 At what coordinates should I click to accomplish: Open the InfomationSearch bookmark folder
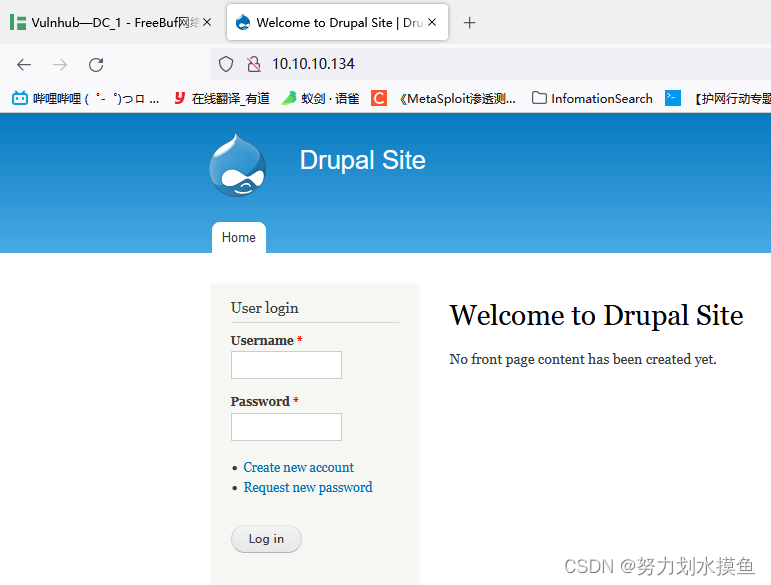pos(592,98)
